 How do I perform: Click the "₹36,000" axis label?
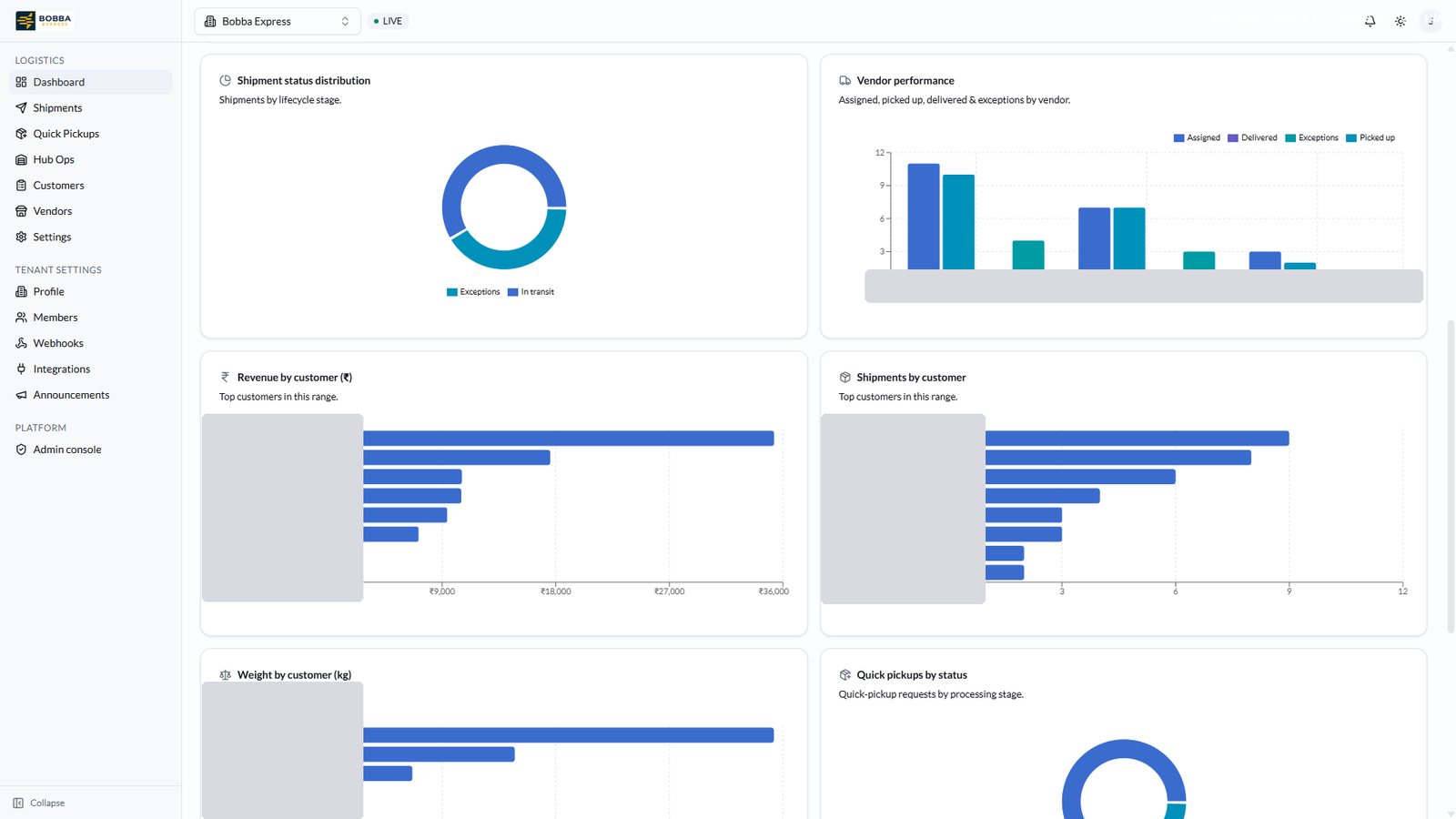click(773, 591)
